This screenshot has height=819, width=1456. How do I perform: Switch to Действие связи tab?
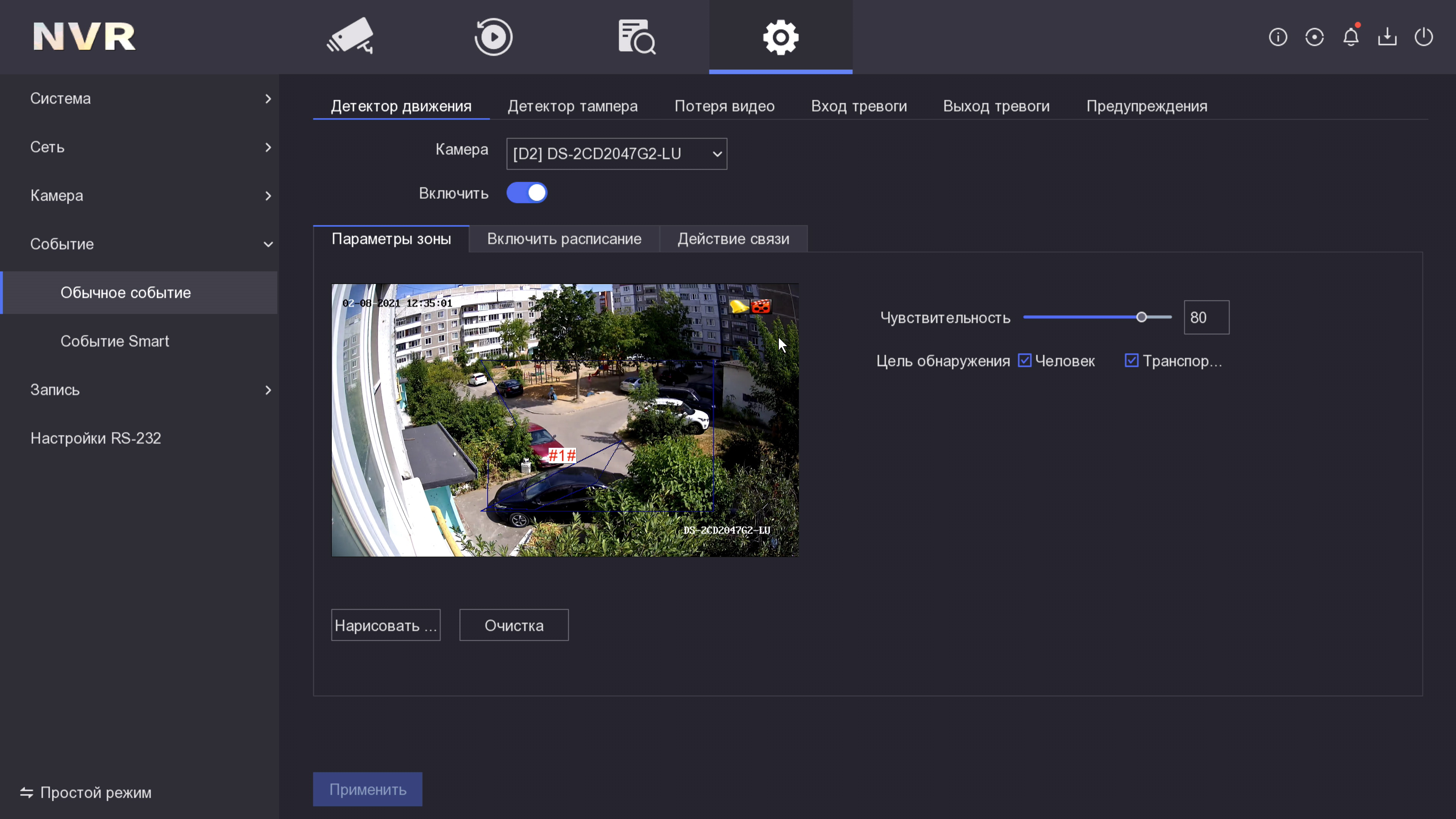(x=733, y=238)
